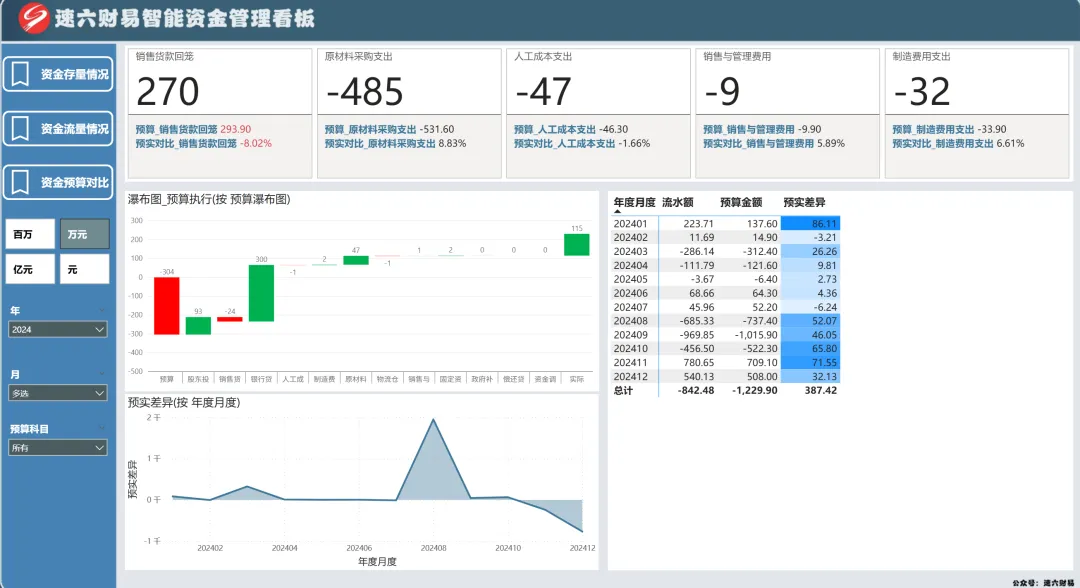
Task: Open the 年 dropdown showing 2024
Action: pos(57,329)
